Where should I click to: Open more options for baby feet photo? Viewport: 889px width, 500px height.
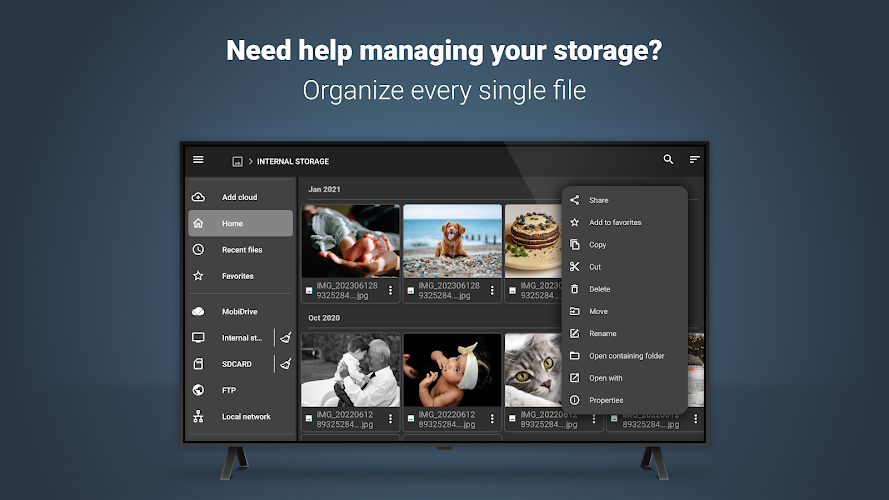click(390, 290)
